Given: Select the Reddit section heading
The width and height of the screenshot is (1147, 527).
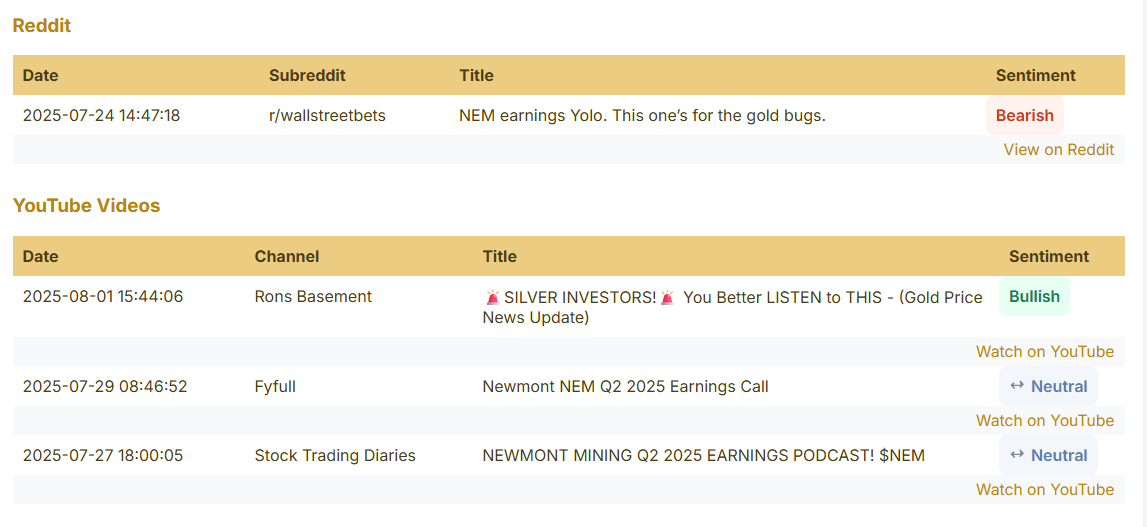Looking at the screenshot, I should point(42,26).
